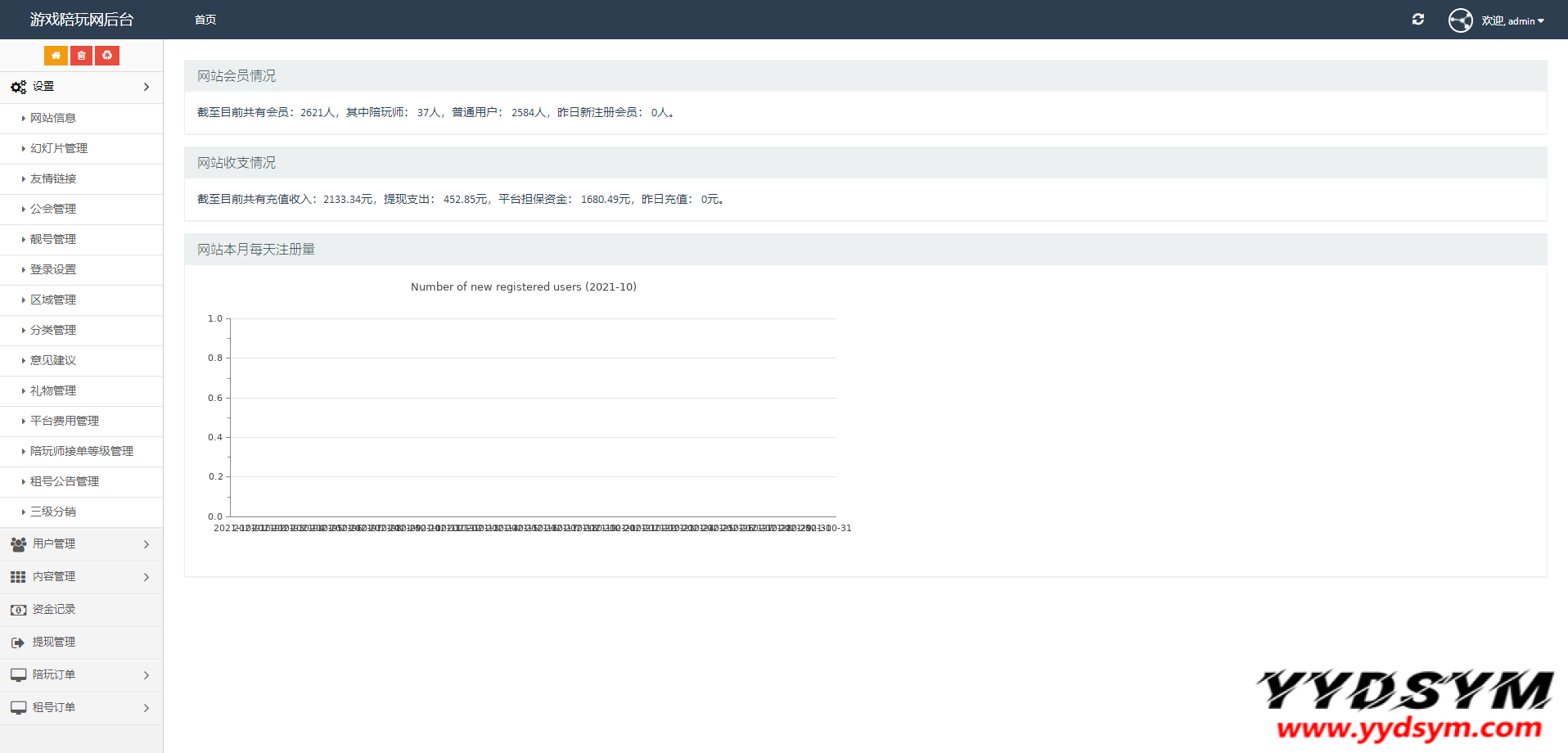Click the refresh icon in top bar
The image size is (1568, 753).
(x=1418, y=20)
